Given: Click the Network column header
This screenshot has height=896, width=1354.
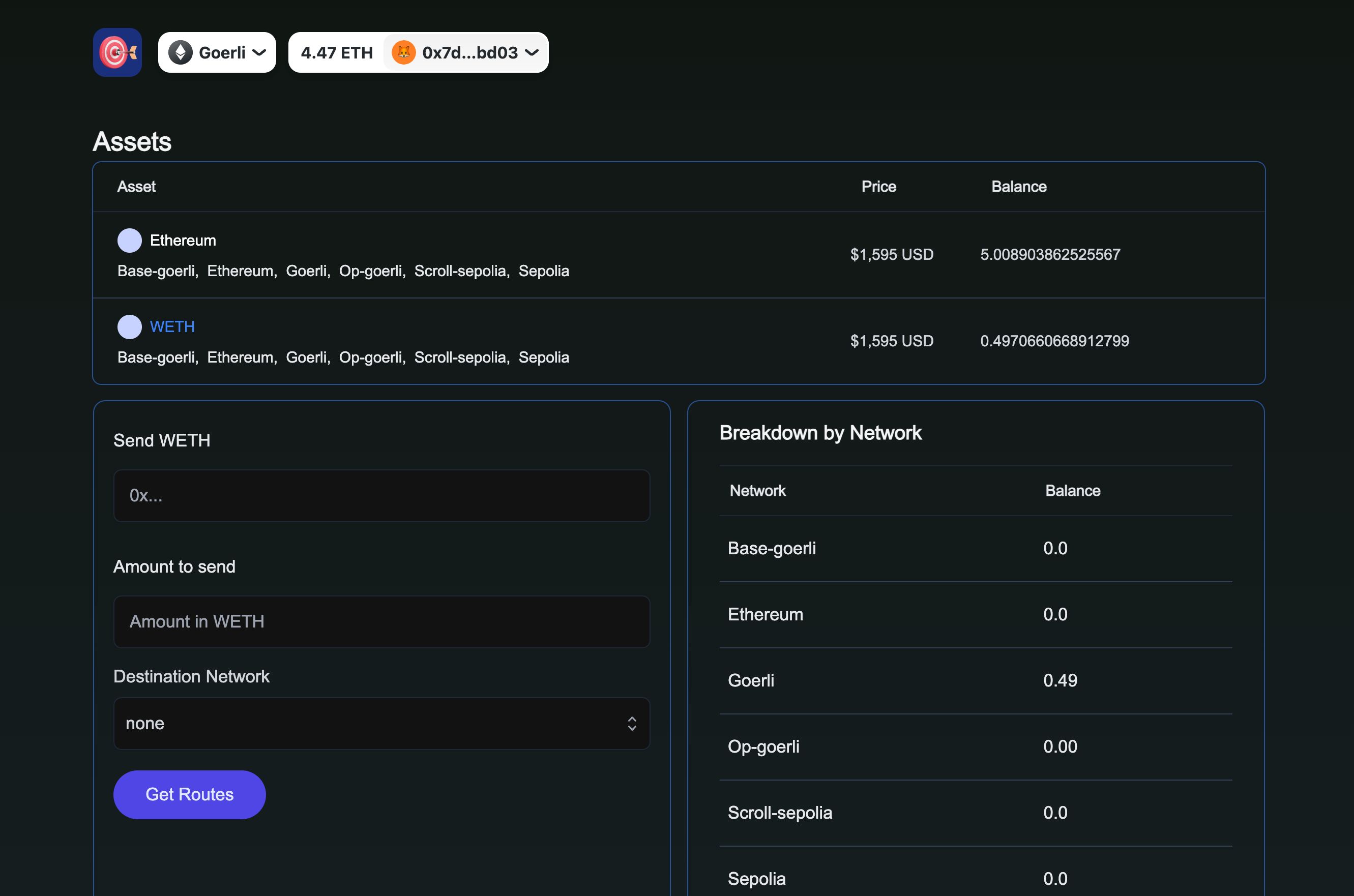Looking at the screenshot, I should click(x=758, y=491).
